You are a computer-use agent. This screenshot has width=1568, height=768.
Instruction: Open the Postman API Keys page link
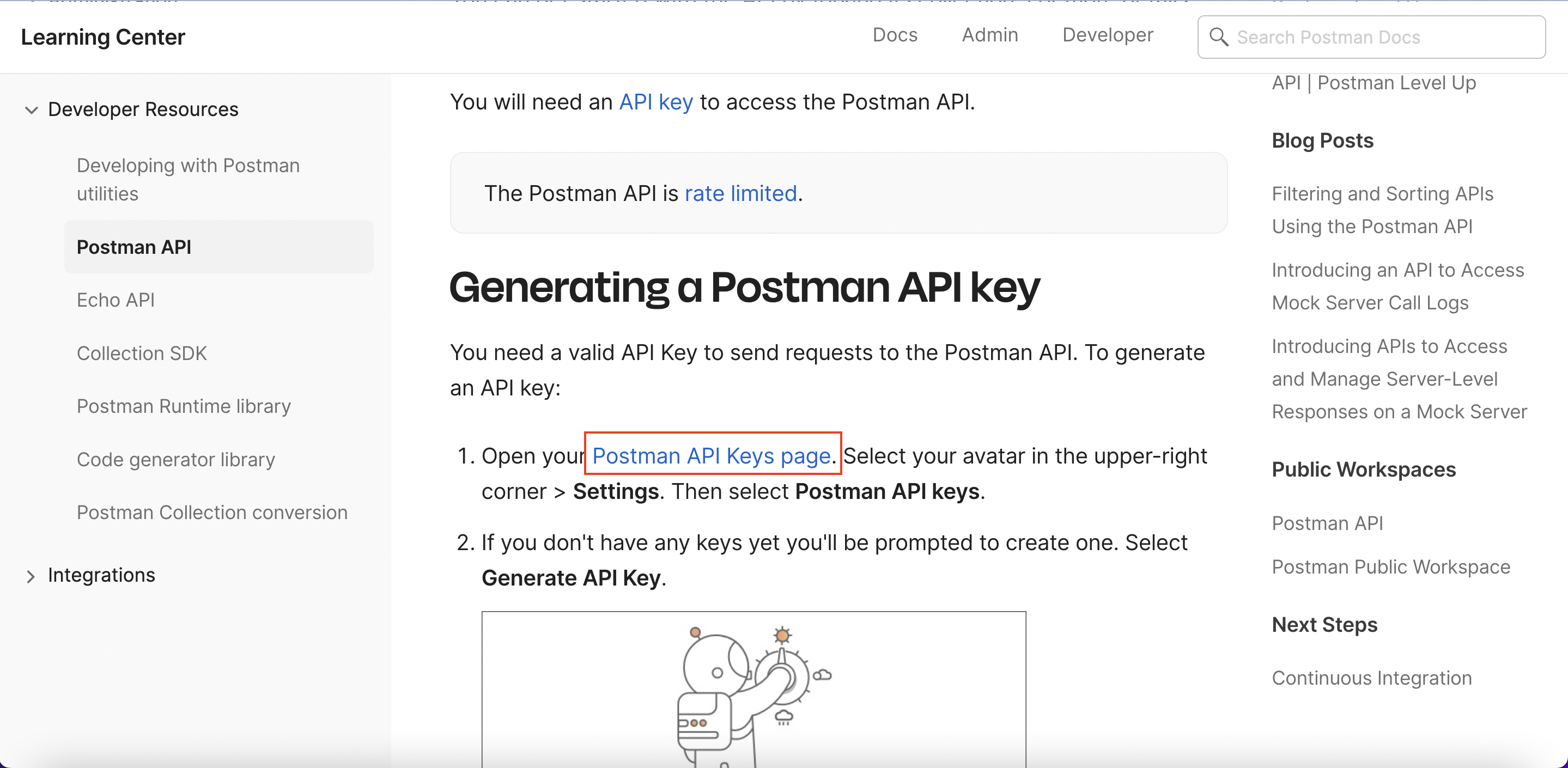[x=712, y=456]
